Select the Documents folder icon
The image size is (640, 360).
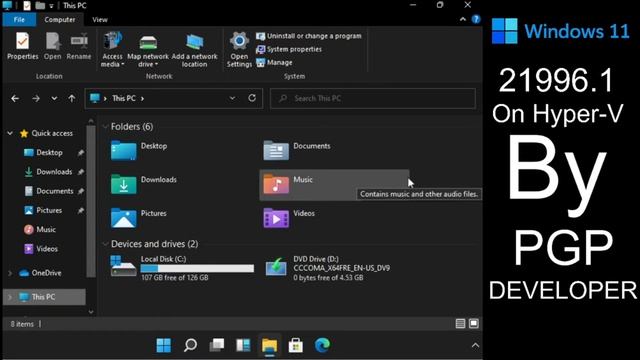point(276,151)
